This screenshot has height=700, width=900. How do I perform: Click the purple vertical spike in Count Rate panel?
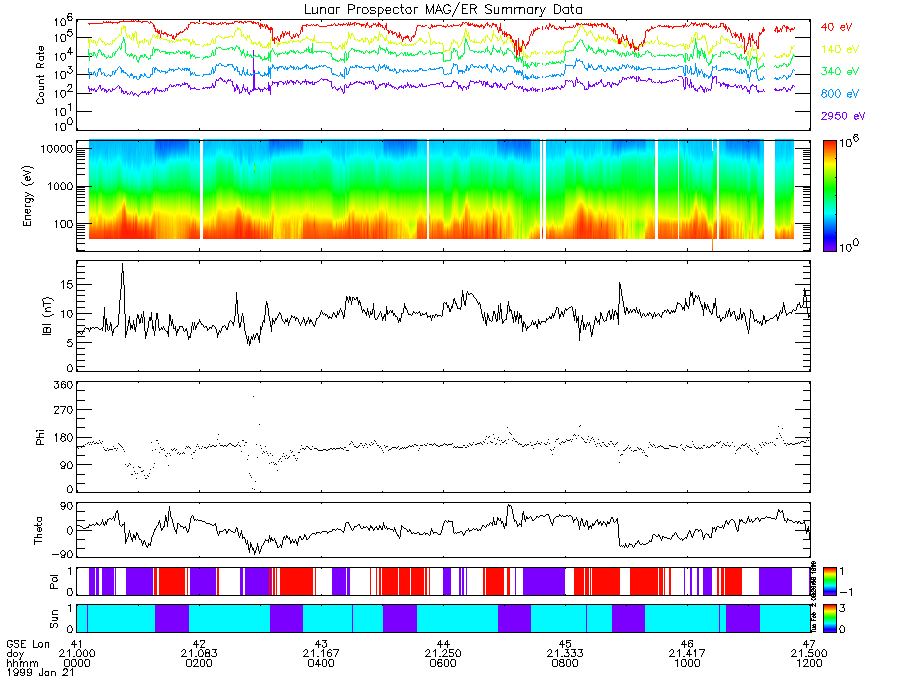[x=254, y=69]
